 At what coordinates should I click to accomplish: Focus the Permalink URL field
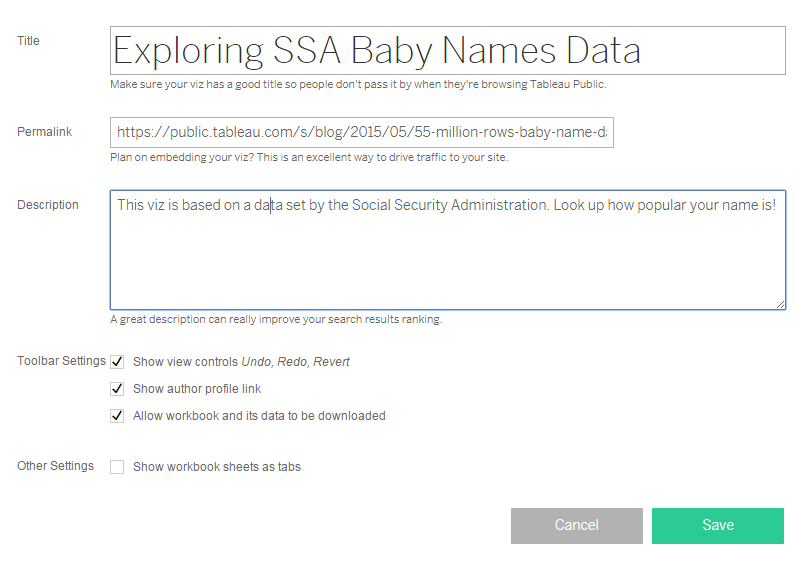pos(361,132)
